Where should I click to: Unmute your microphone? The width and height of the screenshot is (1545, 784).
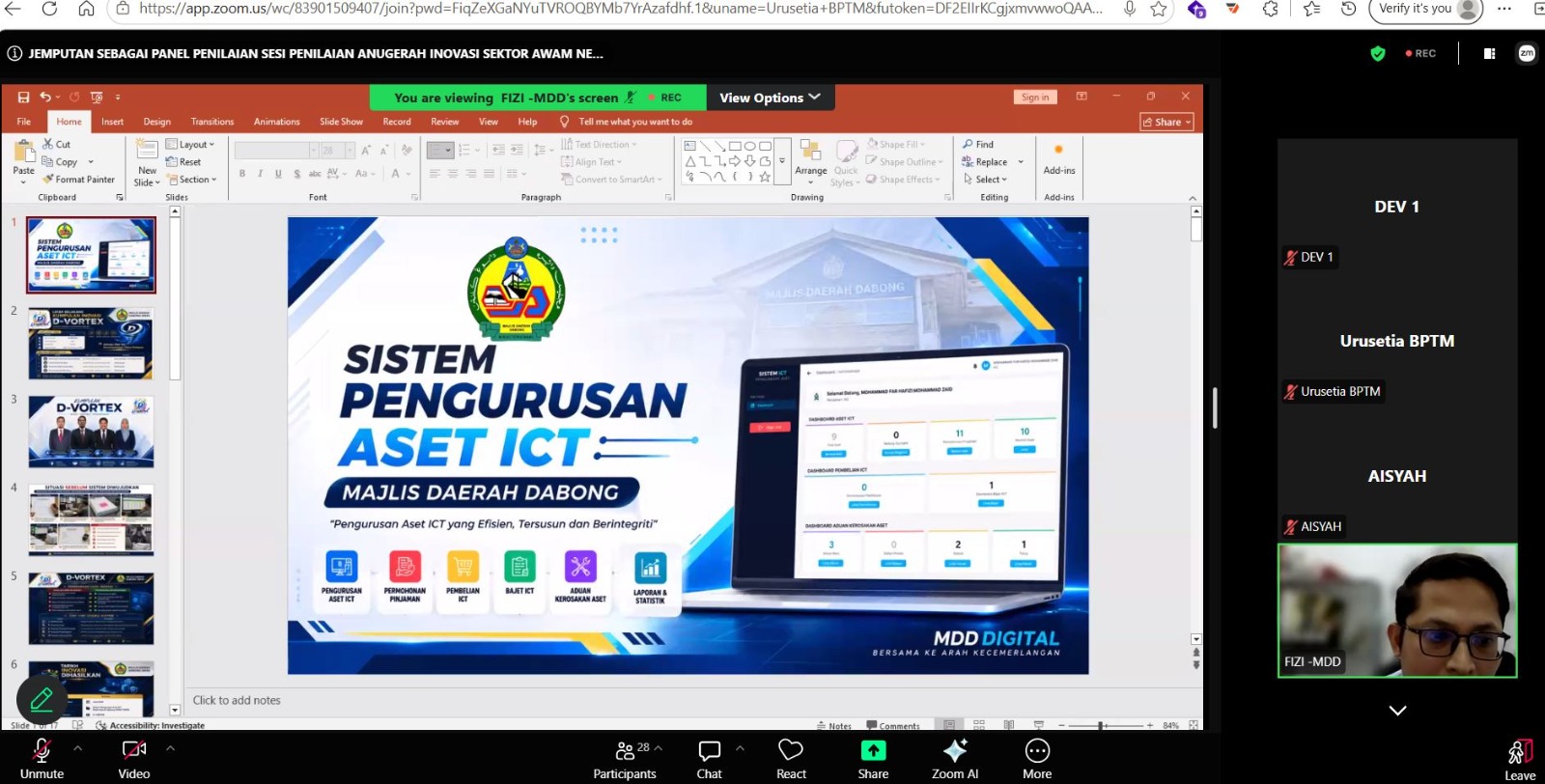42,760
